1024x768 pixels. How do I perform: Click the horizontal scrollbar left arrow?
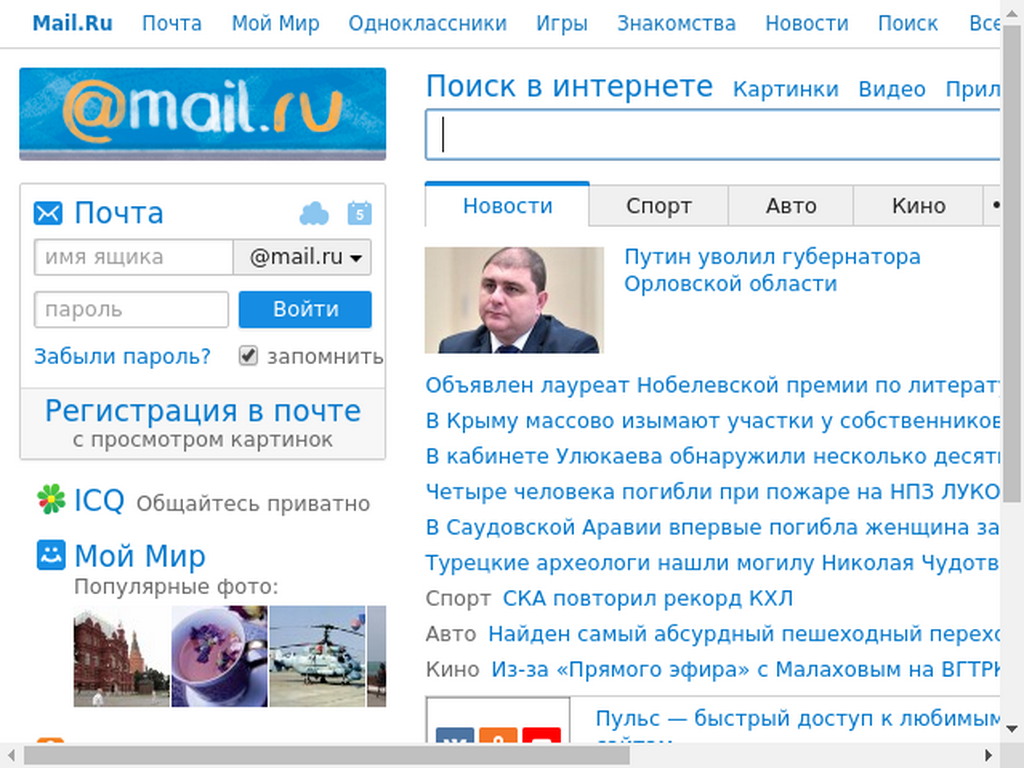11,755
